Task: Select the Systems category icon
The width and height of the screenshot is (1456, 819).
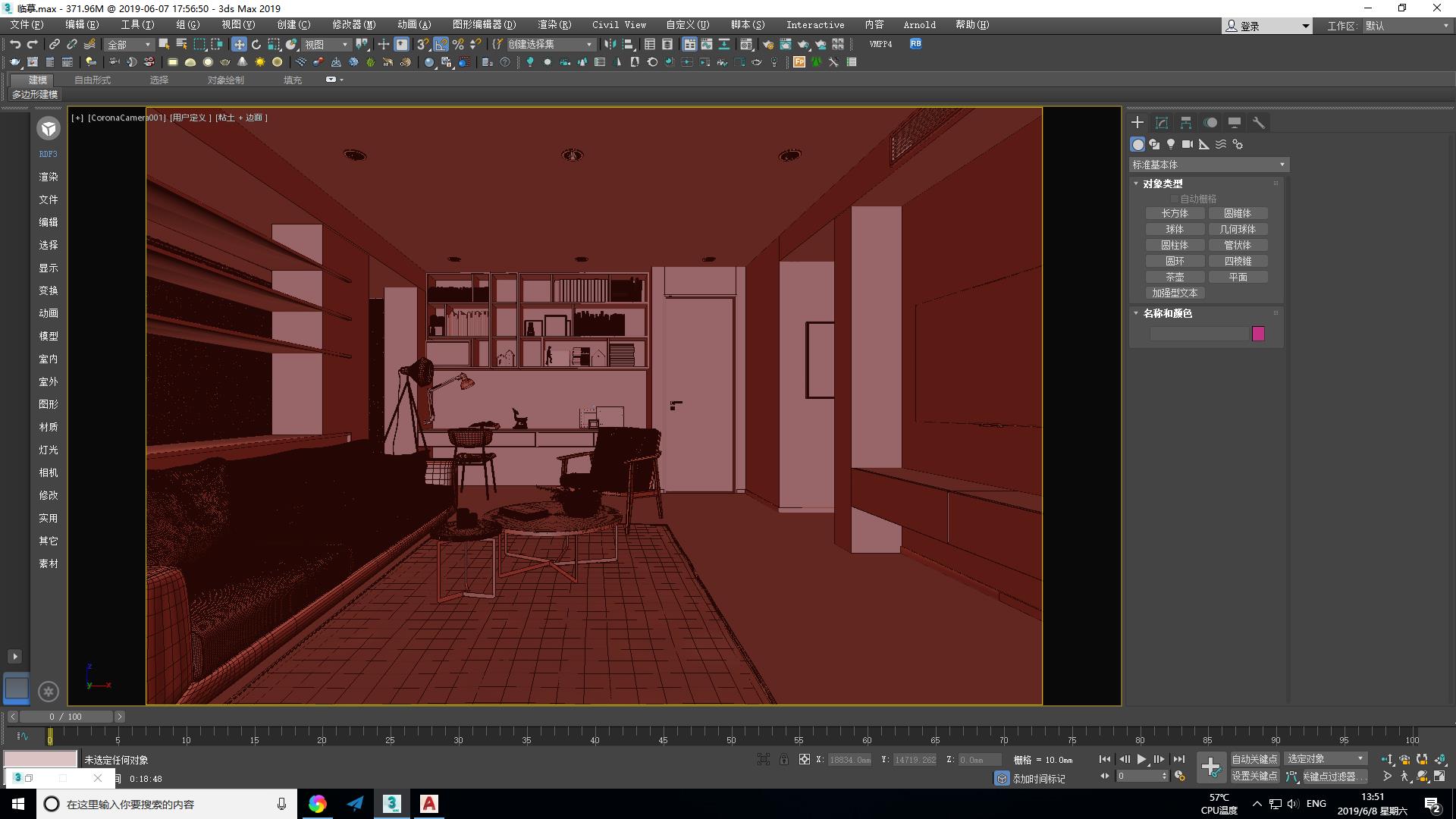Action: pos(1238,144)
